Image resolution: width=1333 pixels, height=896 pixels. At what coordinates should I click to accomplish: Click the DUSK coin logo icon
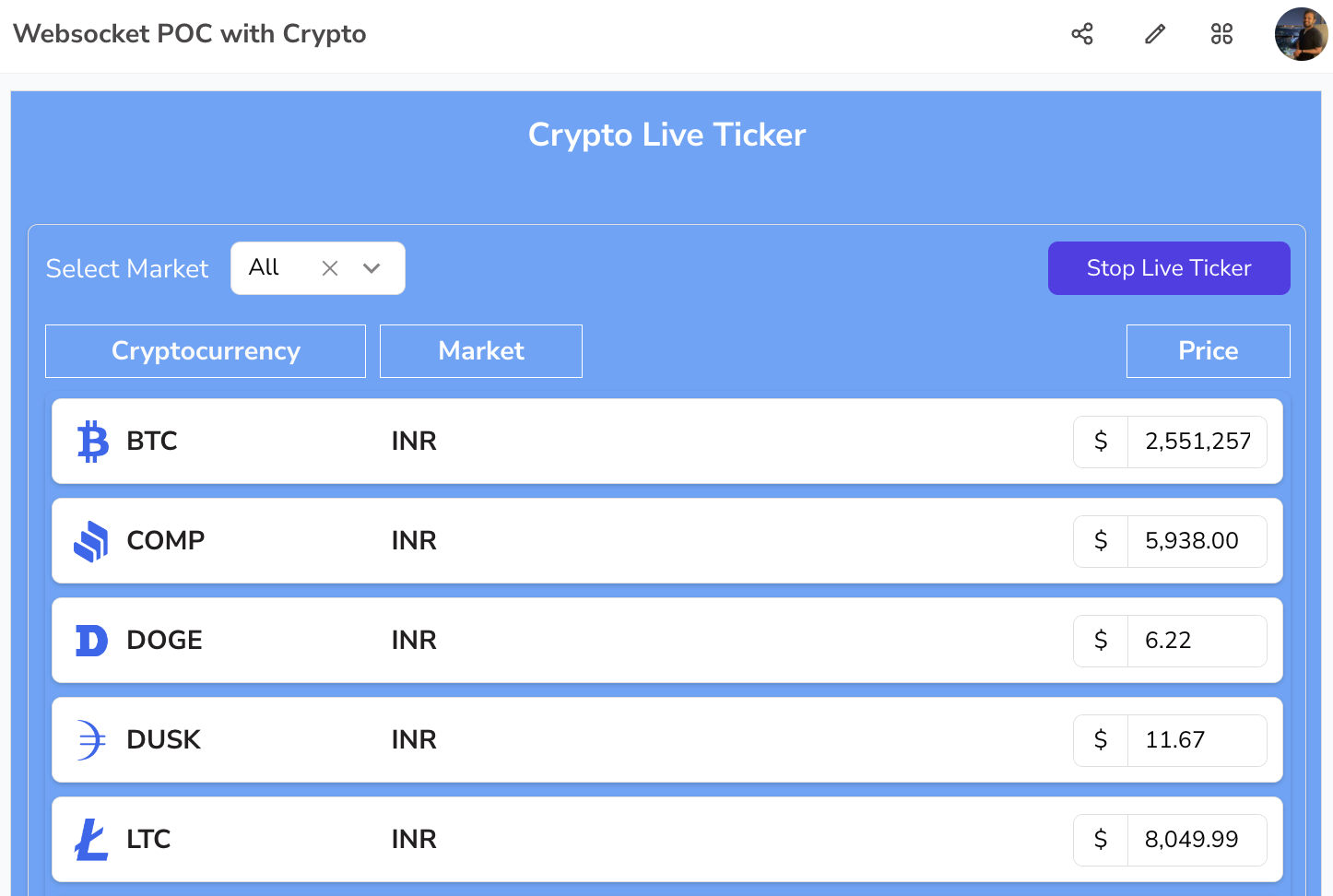click(x=91, y=740)
